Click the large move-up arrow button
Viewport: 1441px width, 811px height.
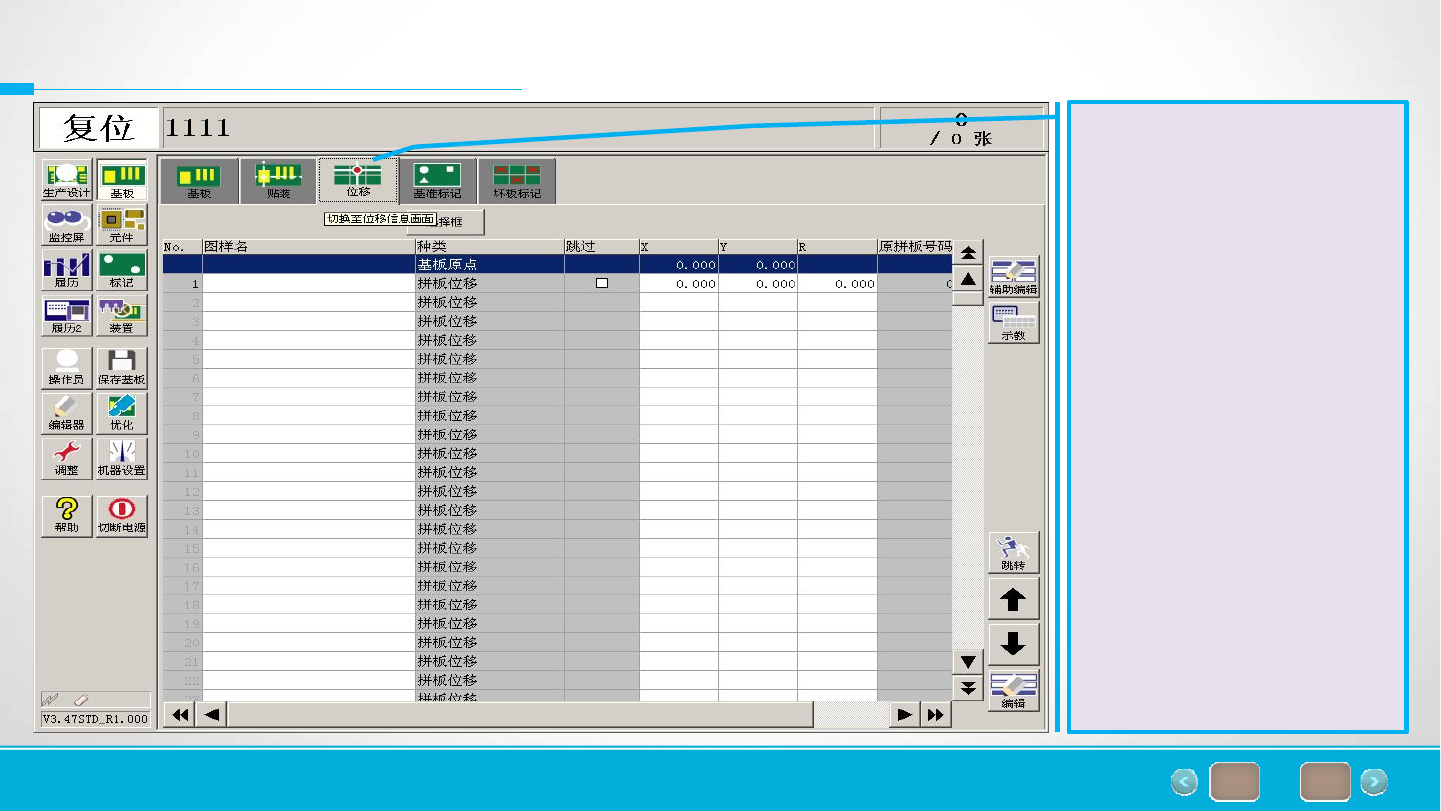(1014, 599)
